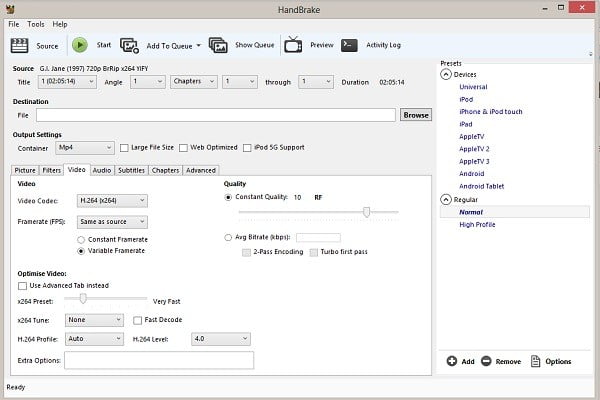Check the Fast Decode option
Screen dimensions: 600x400
point(138,320)
